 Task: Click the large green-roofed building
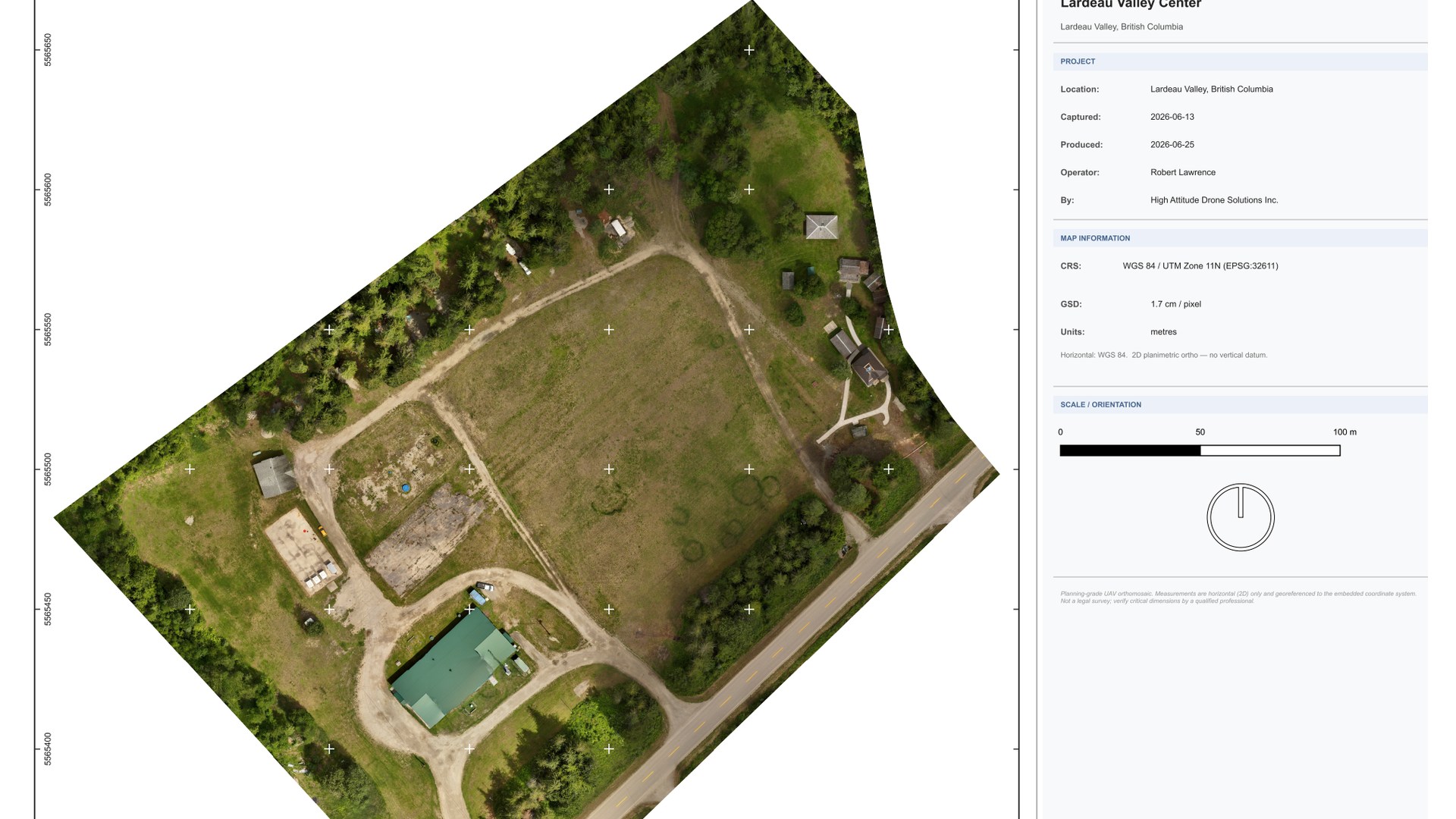(x=454, y=667)
